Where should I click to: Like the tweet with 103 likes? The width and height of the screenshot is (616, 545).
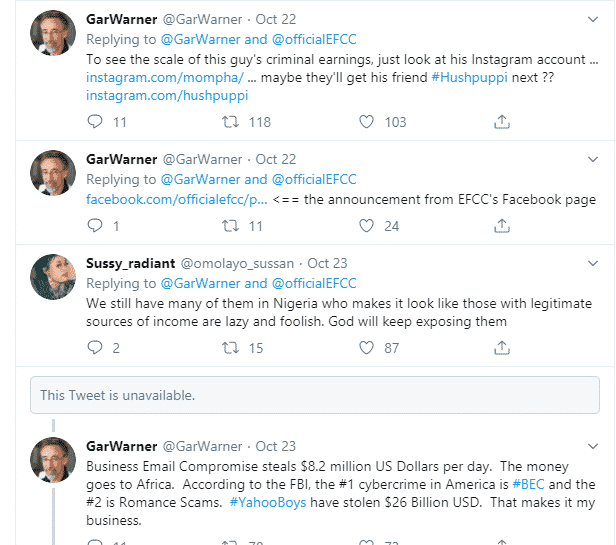click(366, 122)
